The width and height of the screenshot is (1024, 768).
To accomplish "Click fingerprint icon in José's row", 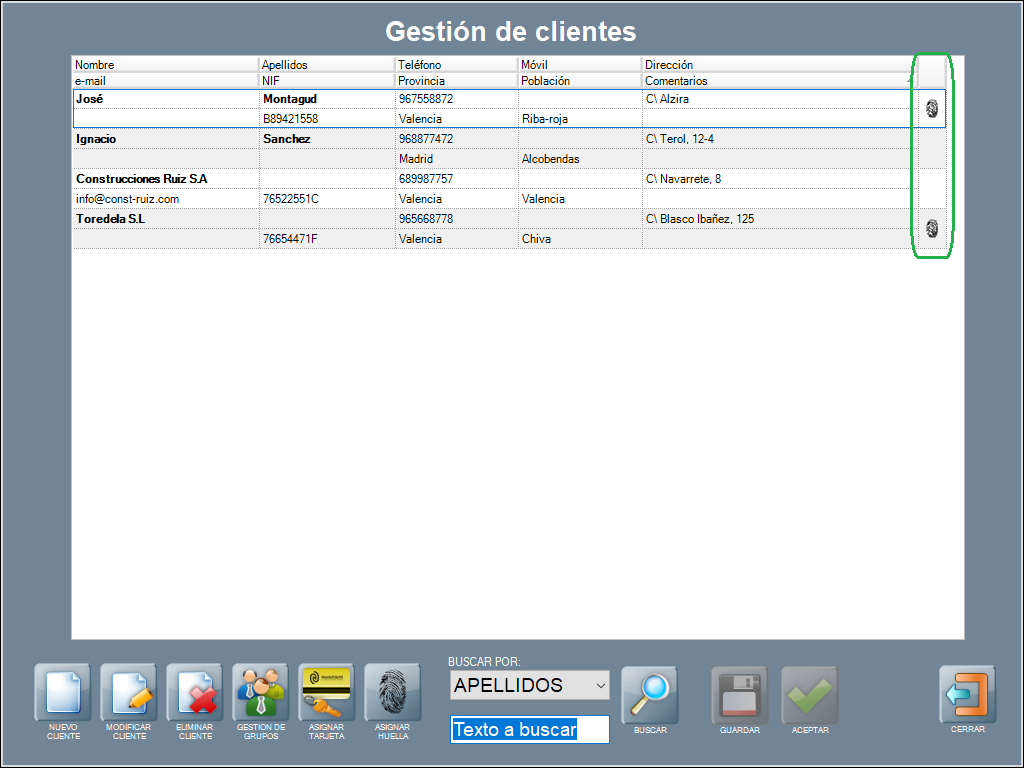I will point(932,109).
